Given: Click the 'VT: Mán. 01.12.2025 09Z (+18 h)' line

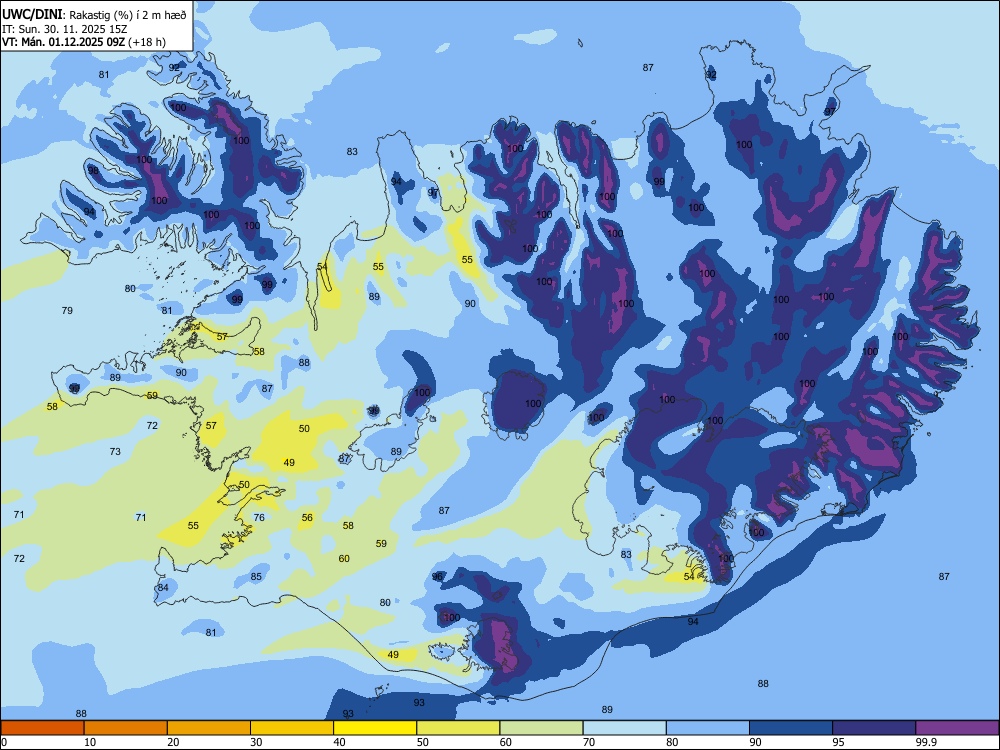Looking at the screenshot, I should pos(84,42).
